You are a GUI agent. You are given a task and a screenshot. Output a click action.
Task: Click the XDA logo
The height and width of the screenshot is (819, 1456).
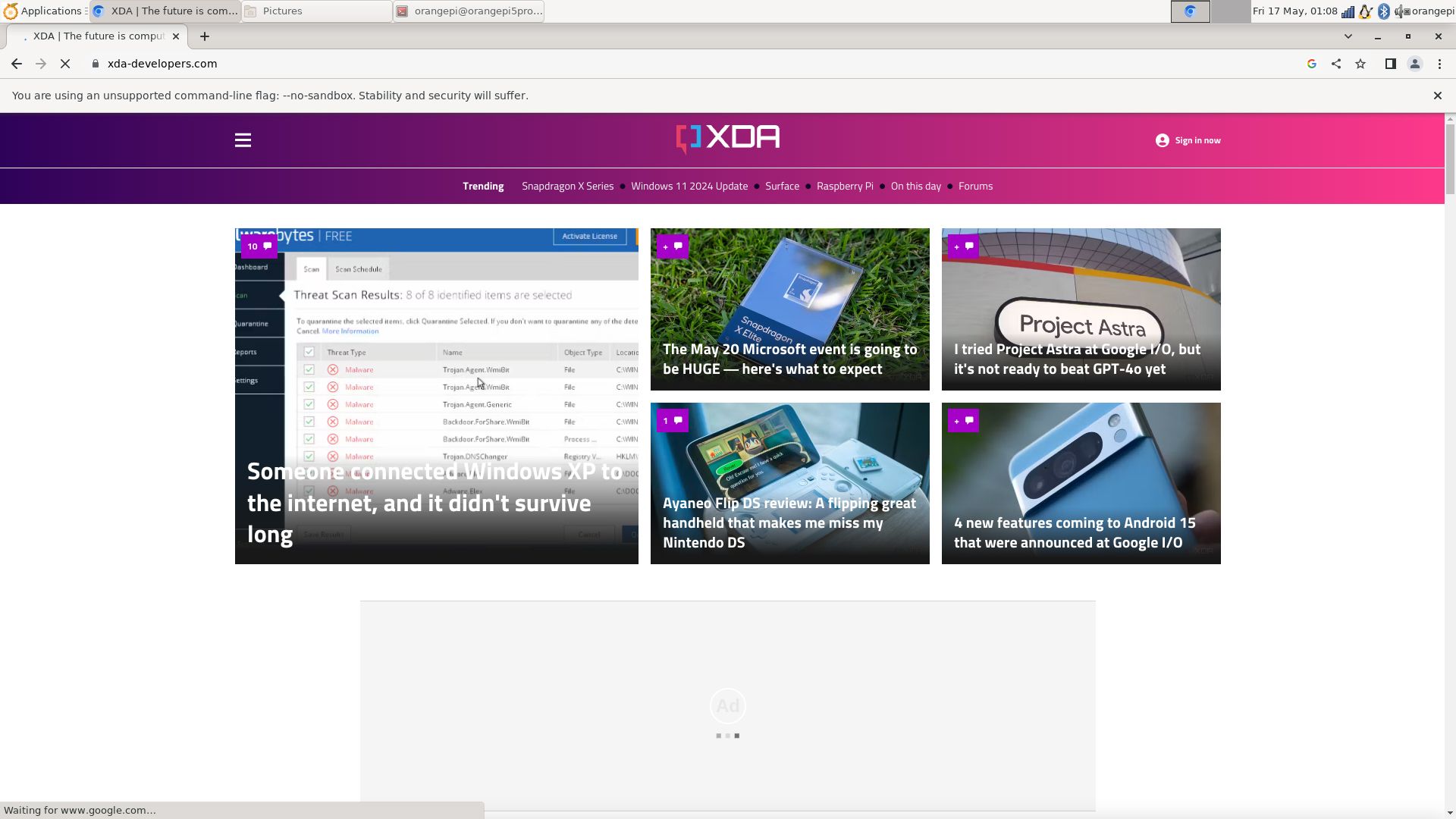point(727,139)
